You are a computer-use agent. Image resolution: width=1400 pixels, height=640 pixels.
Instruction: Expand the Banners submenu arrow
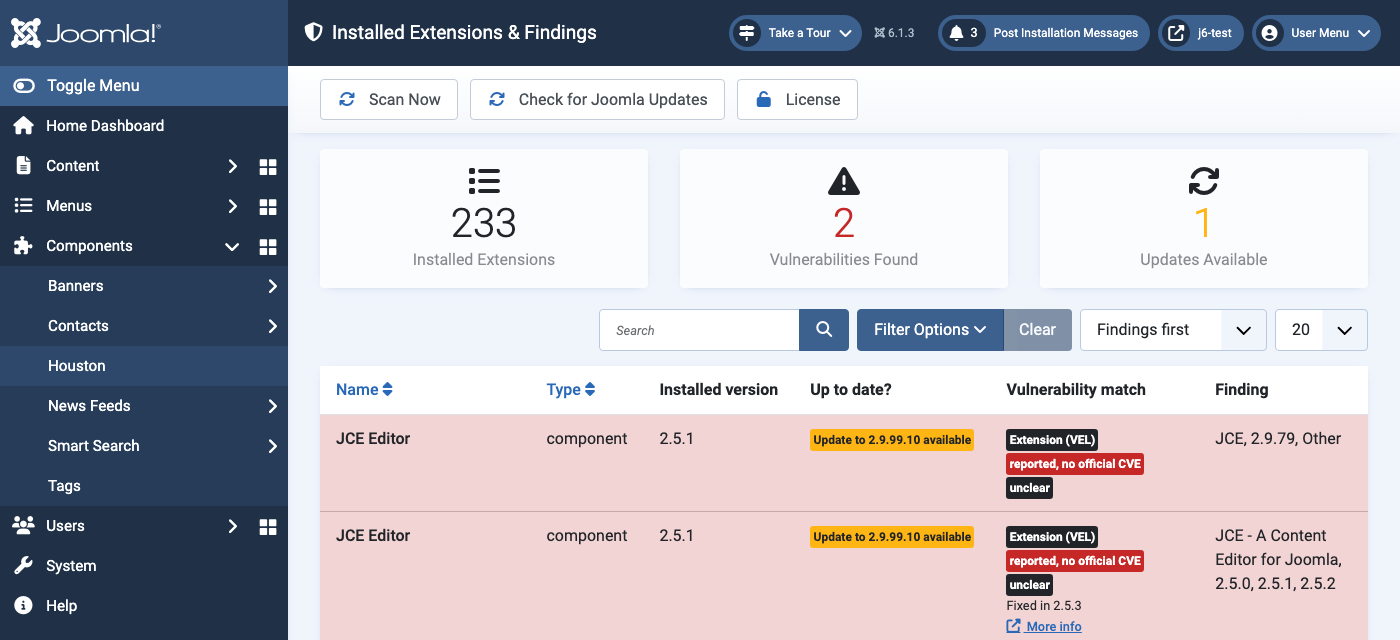pos(272,286)
